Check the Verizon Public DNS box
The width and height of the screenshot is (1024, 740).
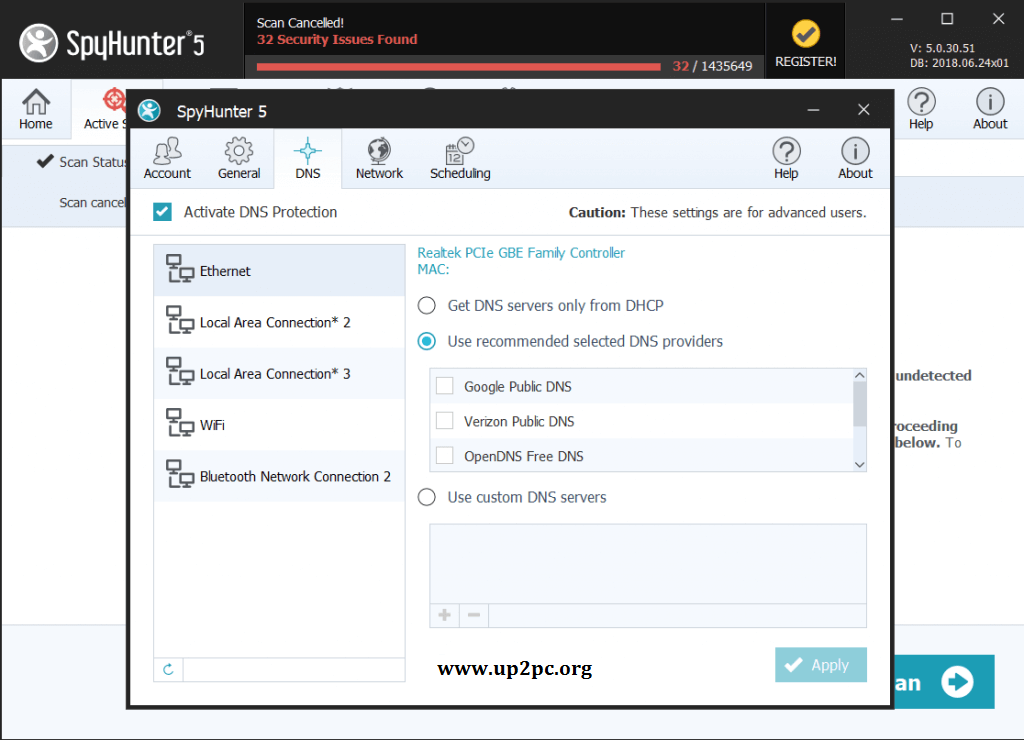coord(445,421)
